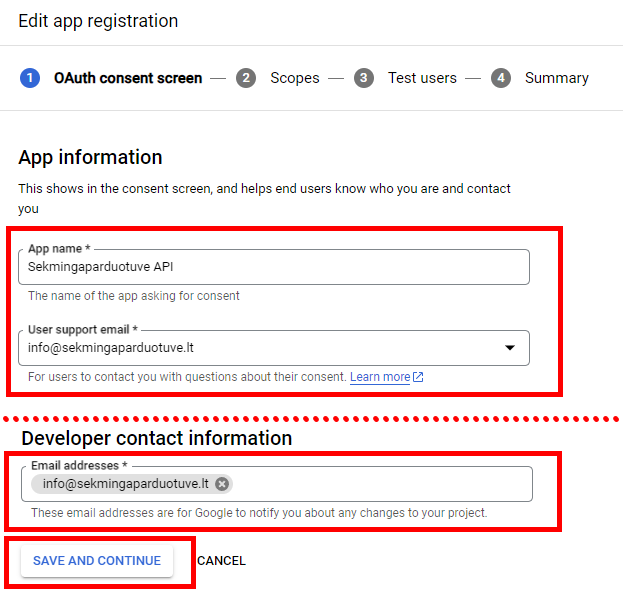The width and height of the screenshot is (623, 591).
Task: Click the step 2 number circle
Action: pos(246,78)
